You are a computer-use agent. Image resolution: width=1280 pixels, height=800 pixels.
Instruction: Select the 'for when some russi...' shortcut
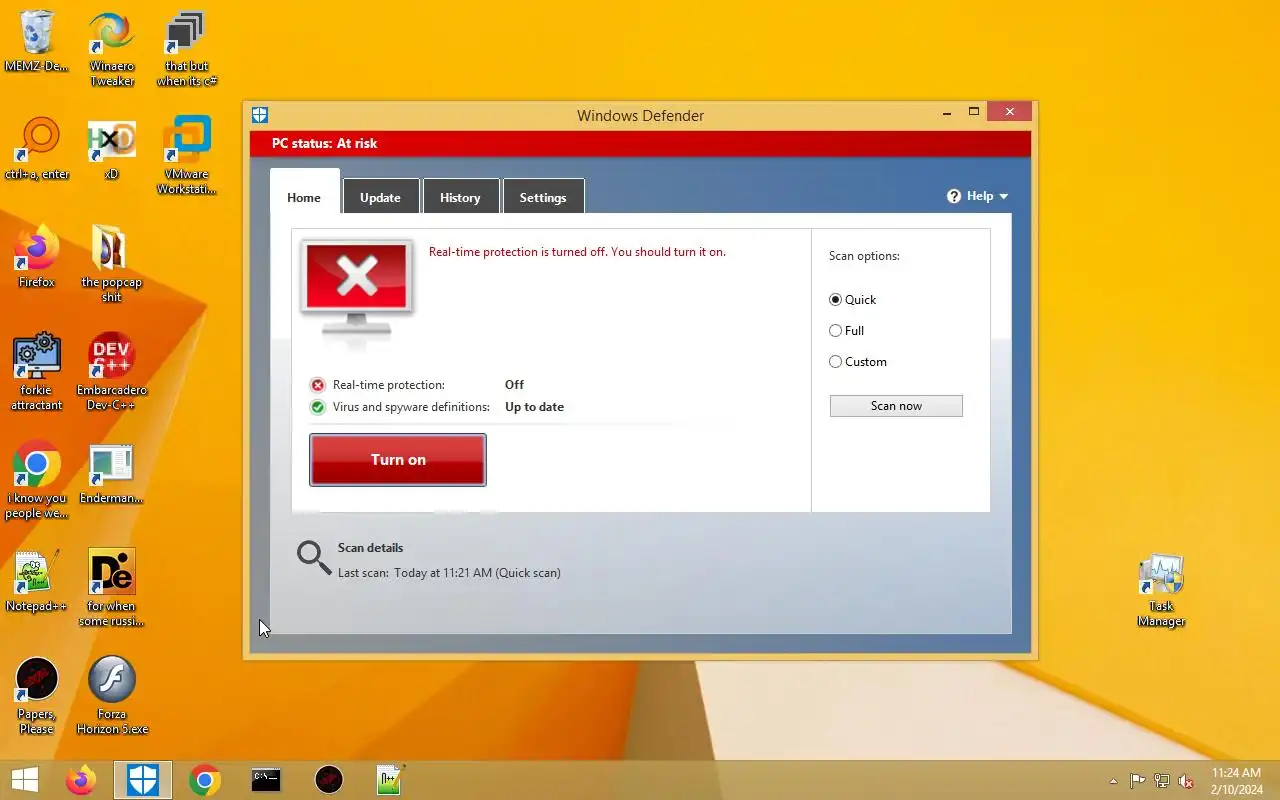point(111,589)
